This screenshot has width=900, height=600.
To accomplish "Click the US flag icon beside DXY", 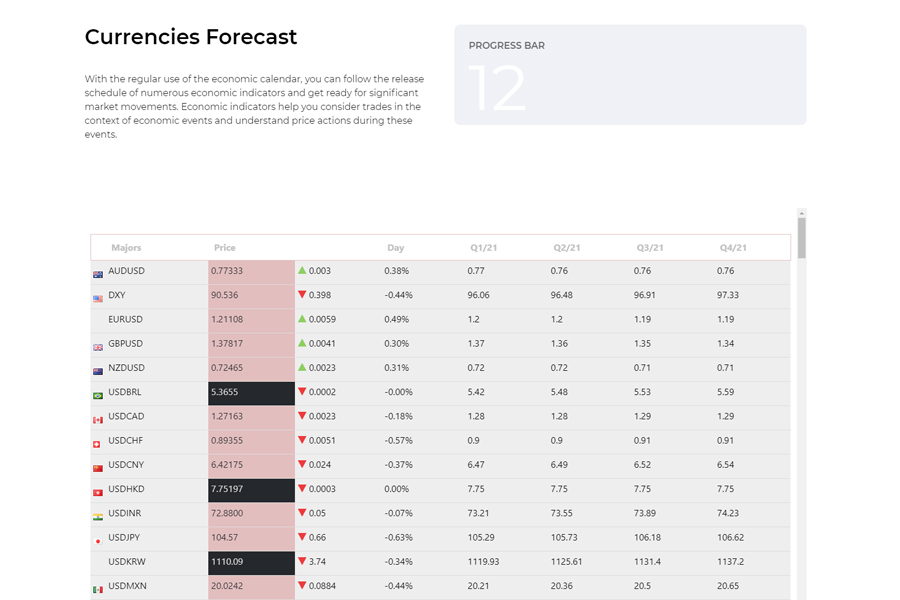I will point(98,298).
